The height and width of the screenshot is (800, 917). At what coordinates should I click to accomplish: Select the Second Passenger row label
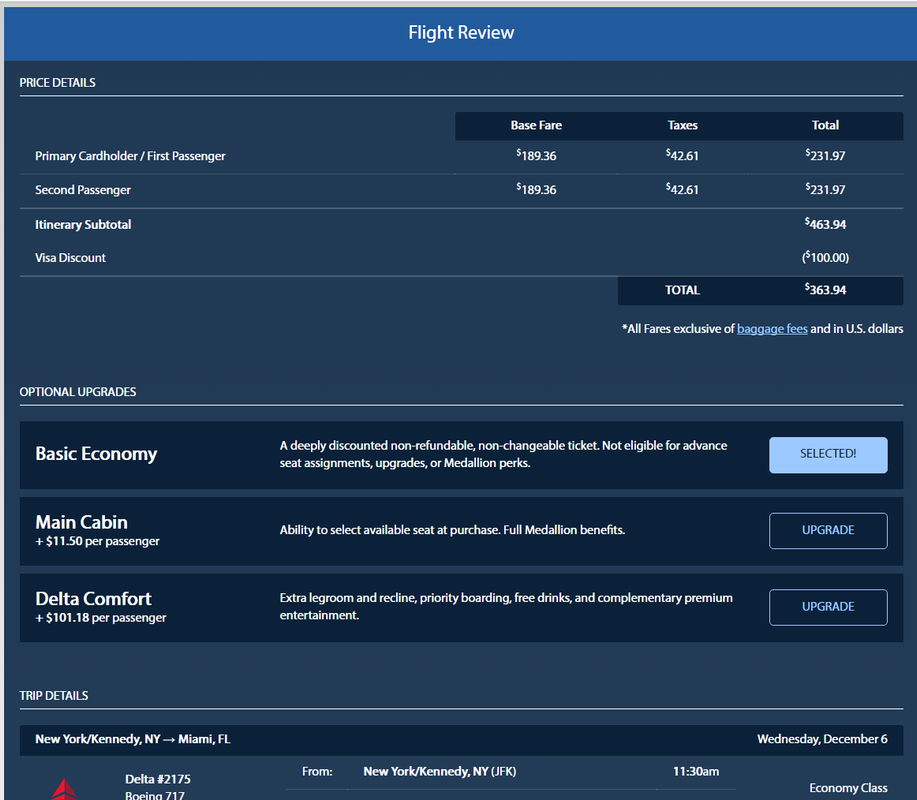pos(82,190)
